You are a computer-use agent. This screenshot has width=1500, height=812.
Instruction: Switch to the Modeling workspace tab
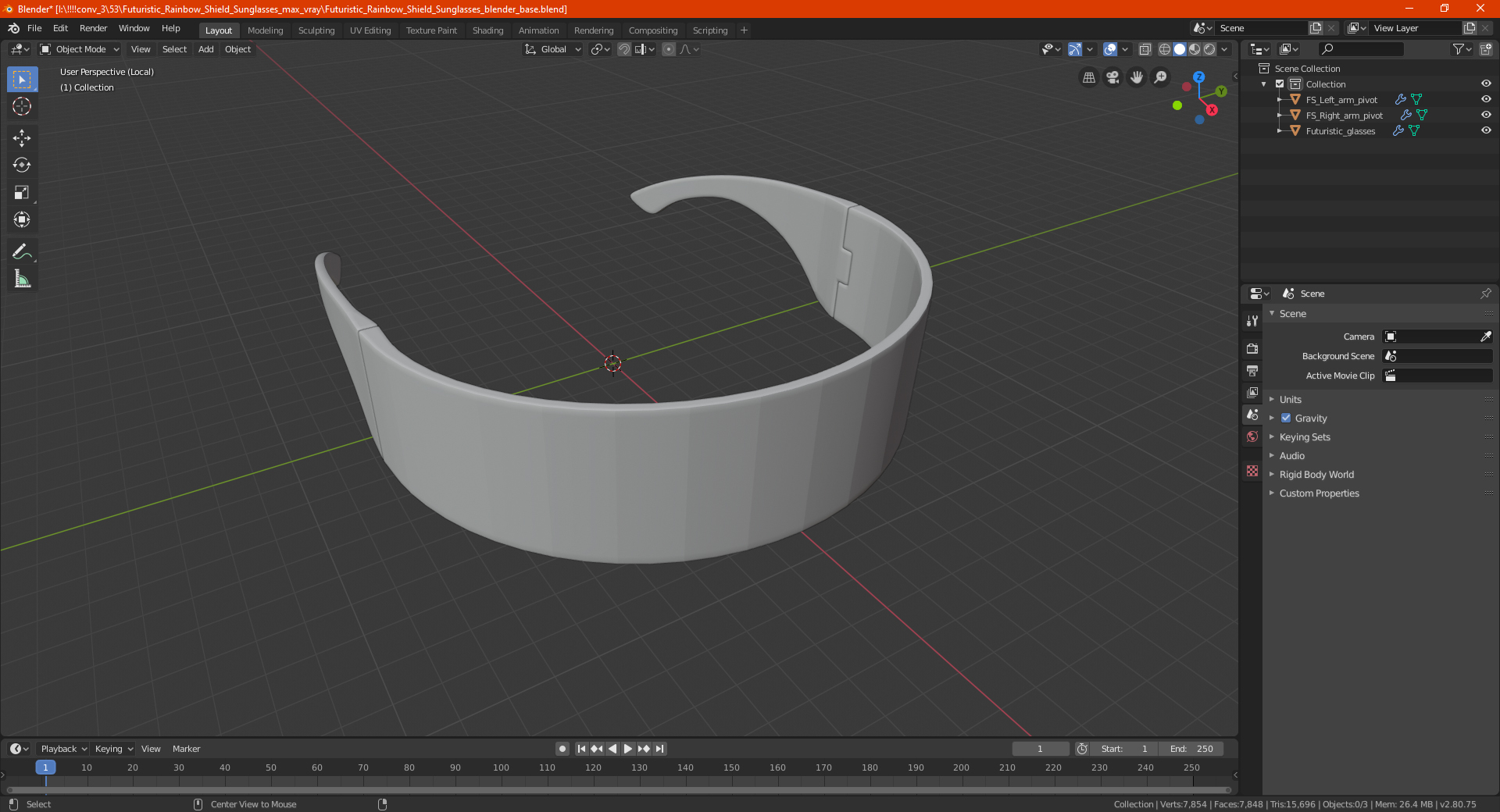265,30
